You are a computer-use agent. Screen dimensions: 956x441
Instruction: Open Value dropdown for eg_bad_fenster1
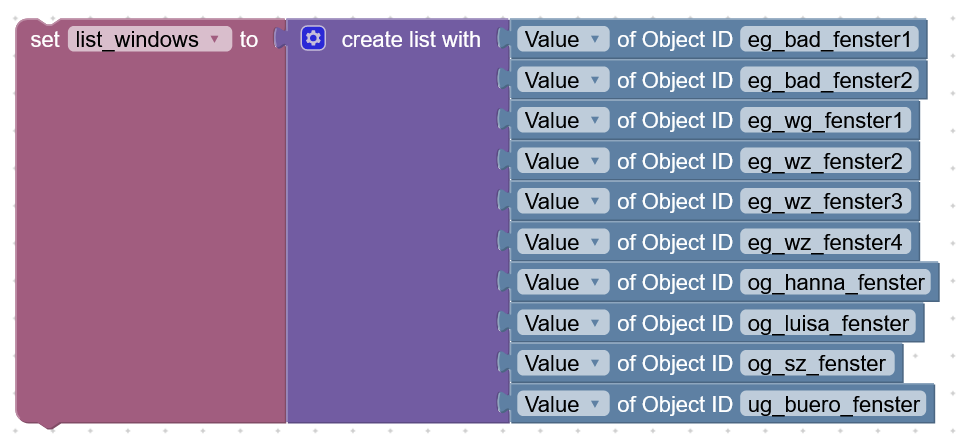(x=563, y=40)
